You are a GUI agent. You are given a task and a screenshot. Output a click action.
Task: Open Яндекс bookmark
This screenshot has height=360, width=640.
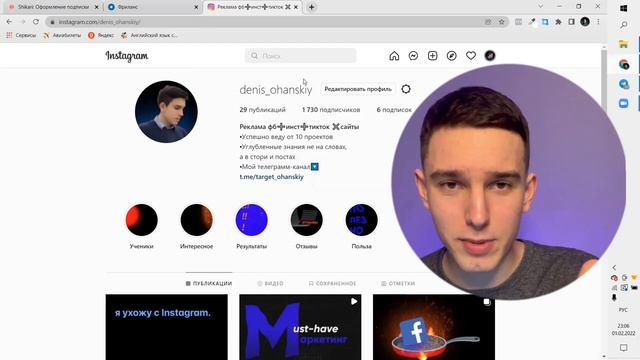click(x=101, y=36)
